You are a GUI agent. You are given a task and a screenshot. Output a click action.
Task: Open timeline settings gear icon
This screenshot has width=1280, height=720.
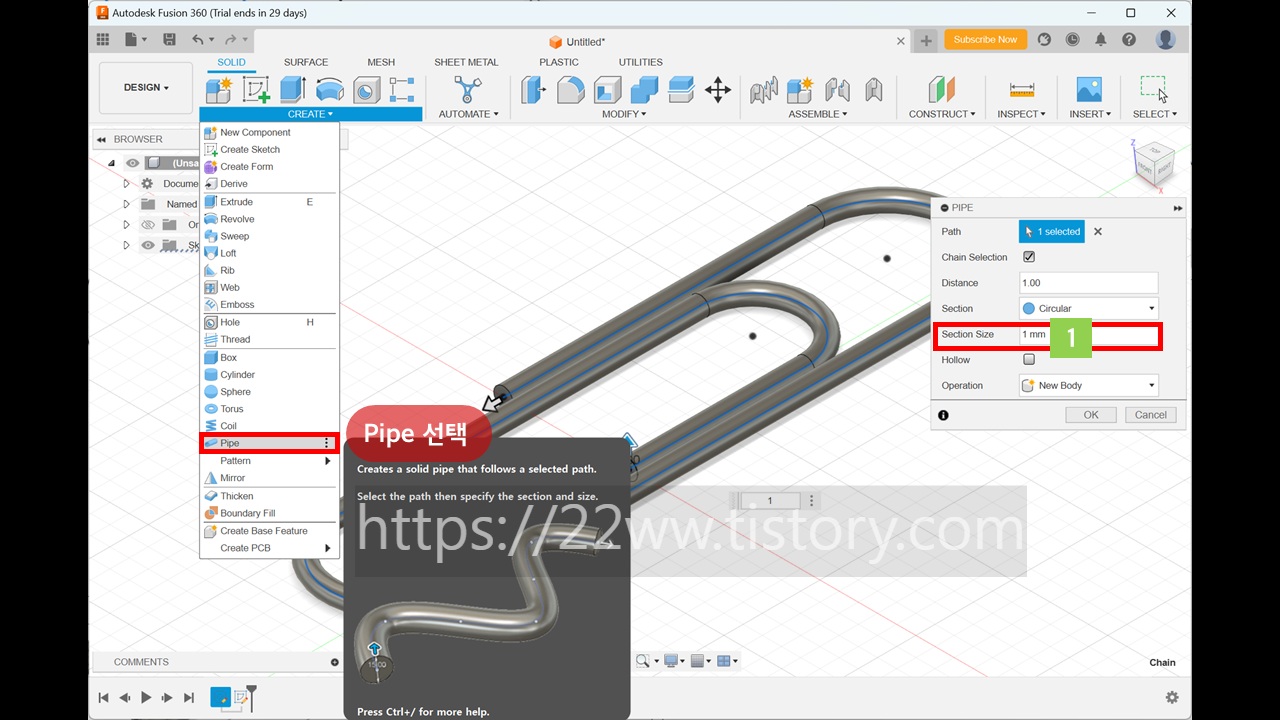coord(1172,697)
